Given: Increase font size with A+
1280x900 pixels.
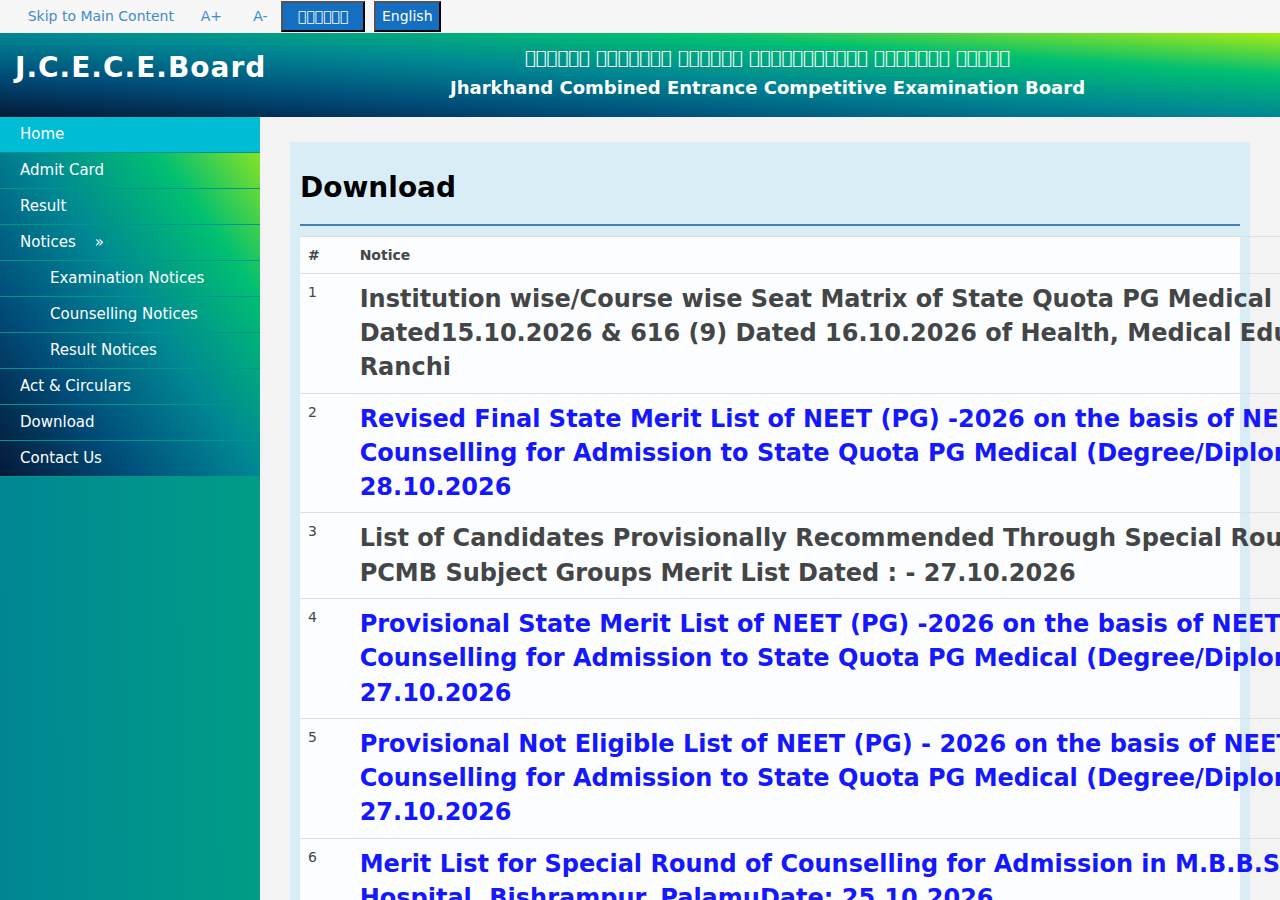Looking at the screenshot, I should point(211,16).
